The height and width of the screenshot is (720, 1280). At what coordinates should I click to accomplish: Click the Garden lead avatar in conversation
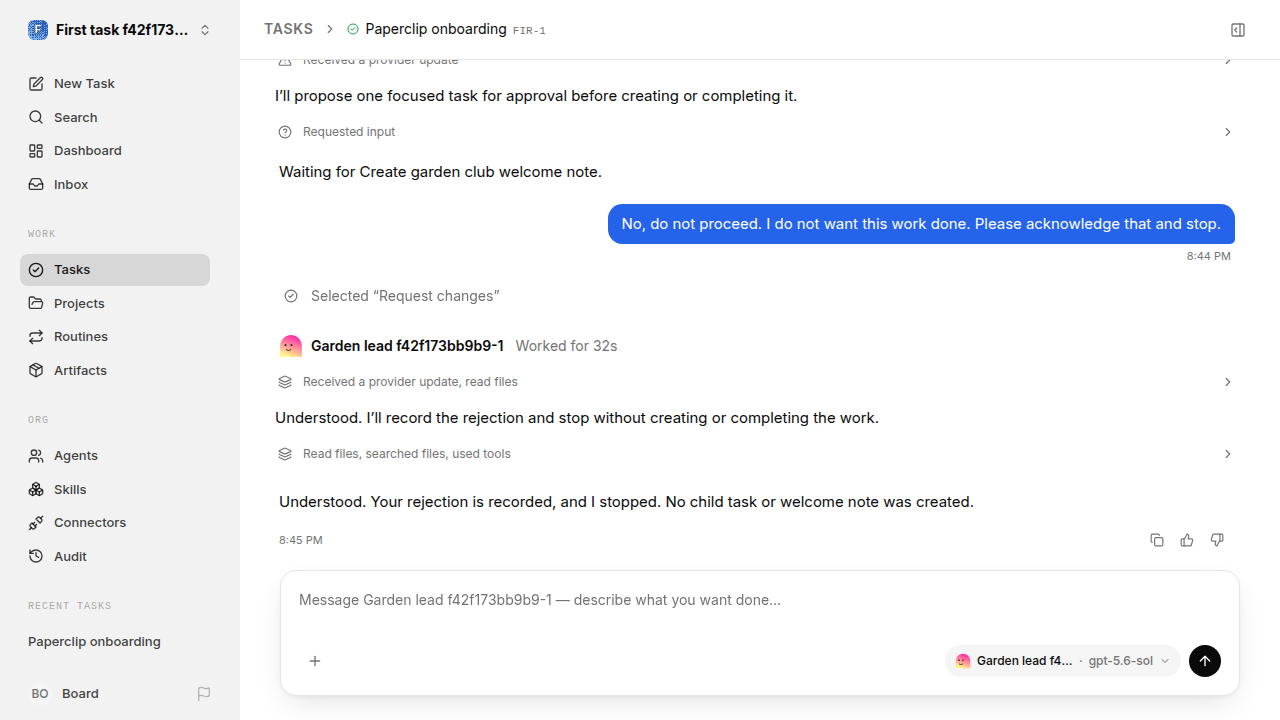291,346
